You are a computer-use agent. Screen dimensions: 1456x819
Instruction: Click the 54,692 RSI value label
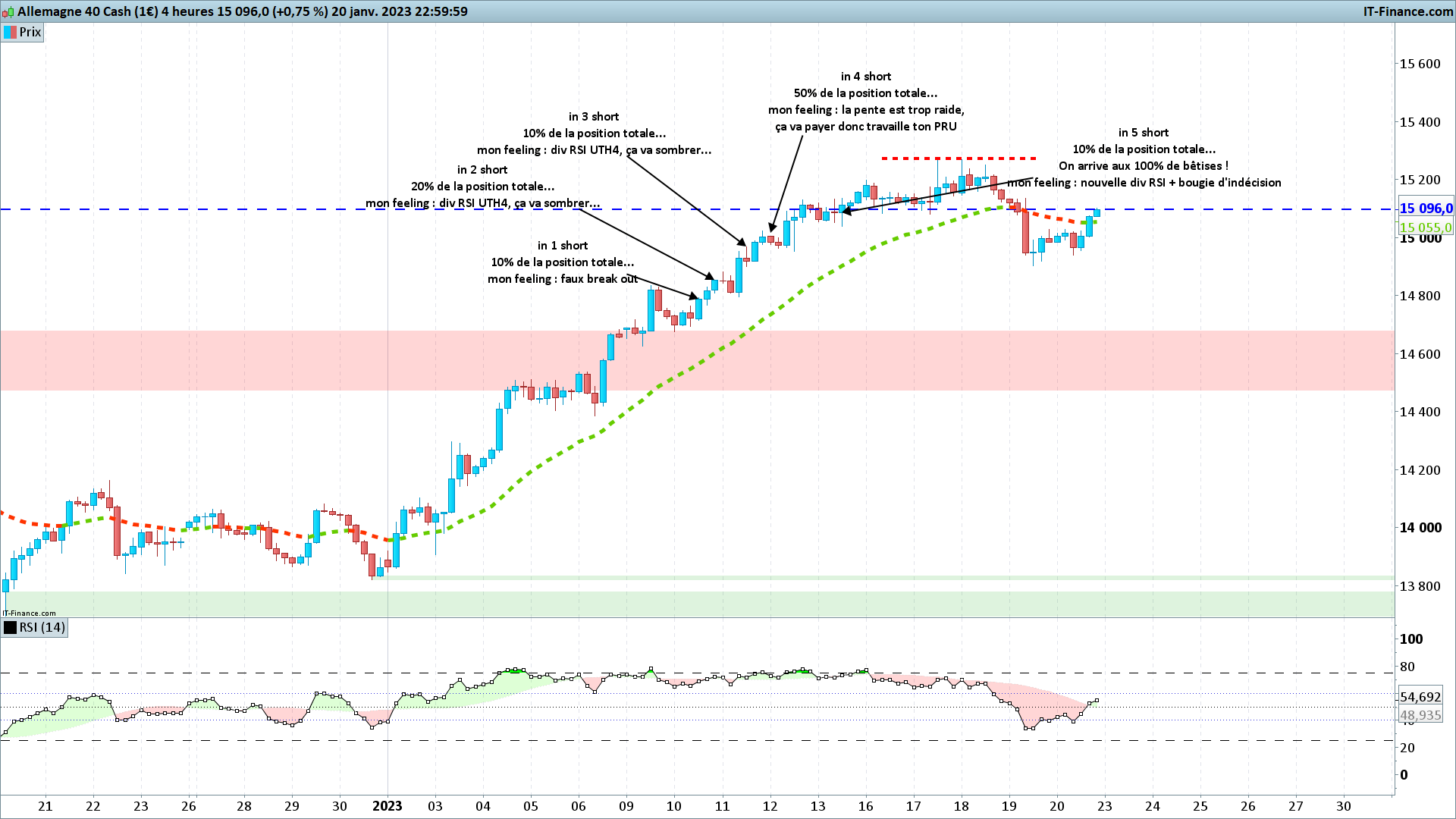point(1420,697)
